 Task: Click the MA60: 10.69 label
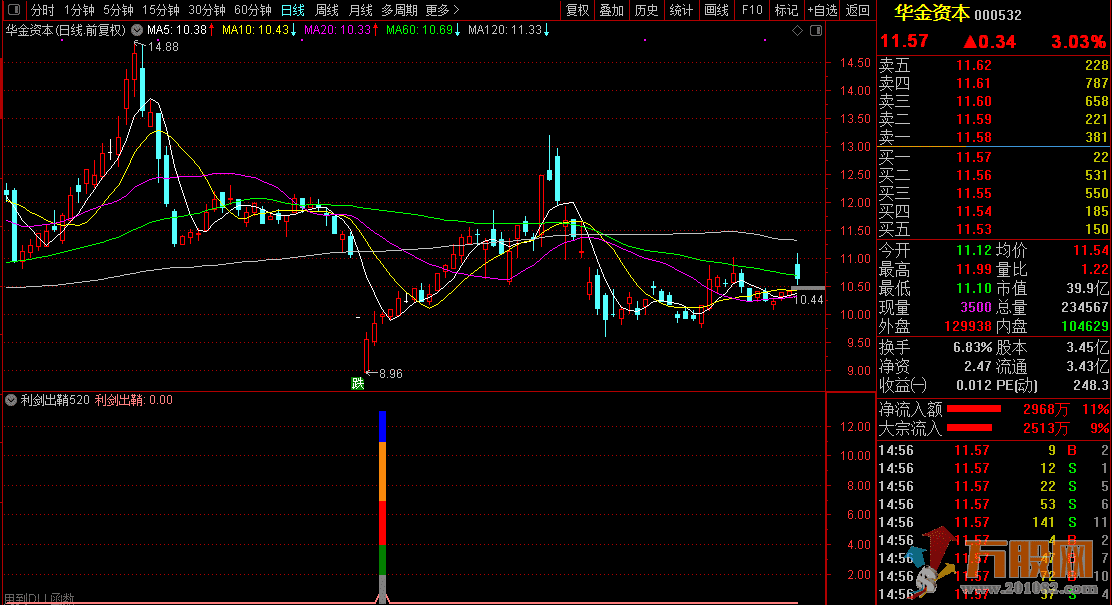coord(420,30)
